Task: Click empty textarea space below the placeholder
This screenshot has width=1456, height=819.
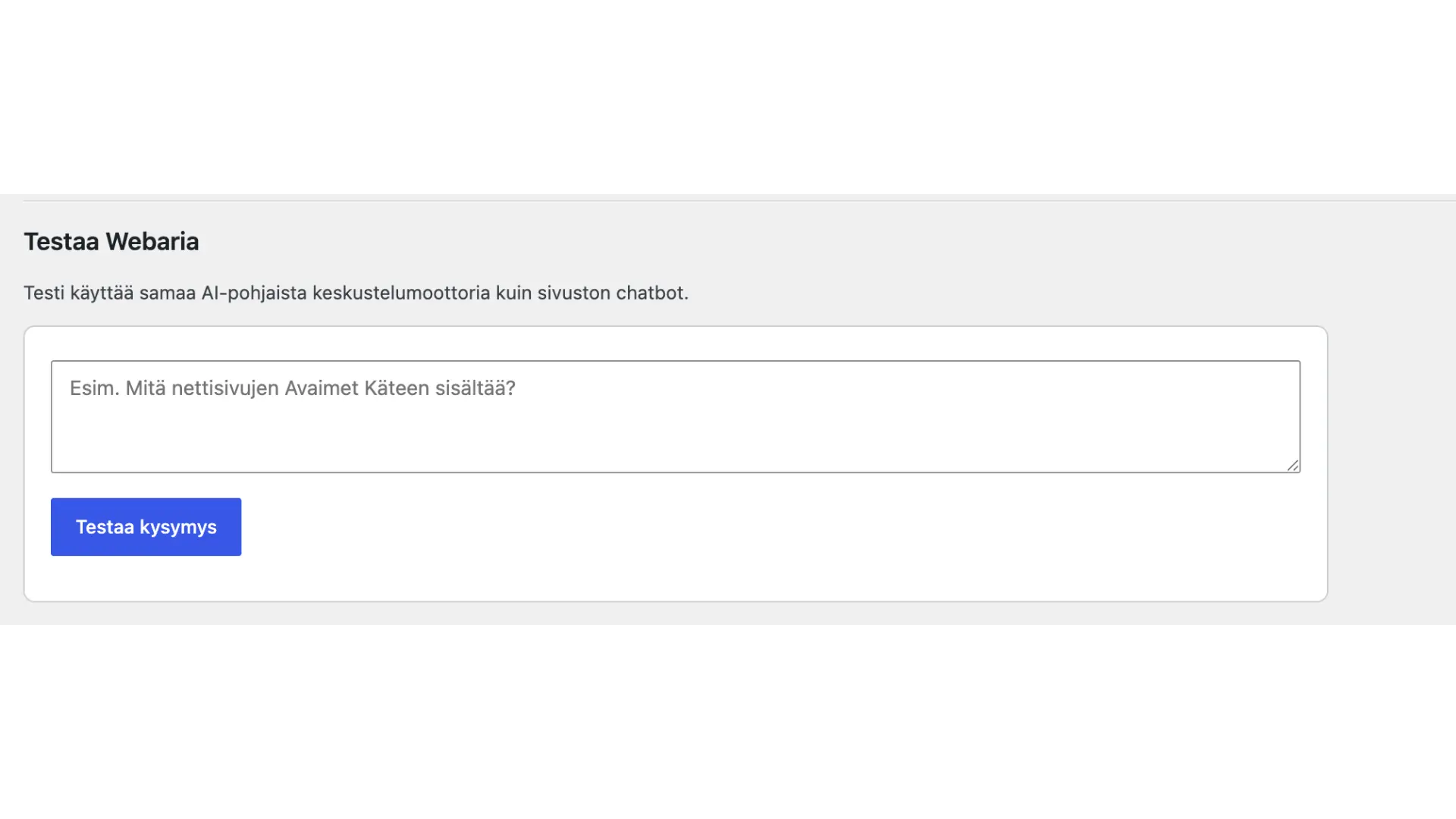Action: coord(675,440)
